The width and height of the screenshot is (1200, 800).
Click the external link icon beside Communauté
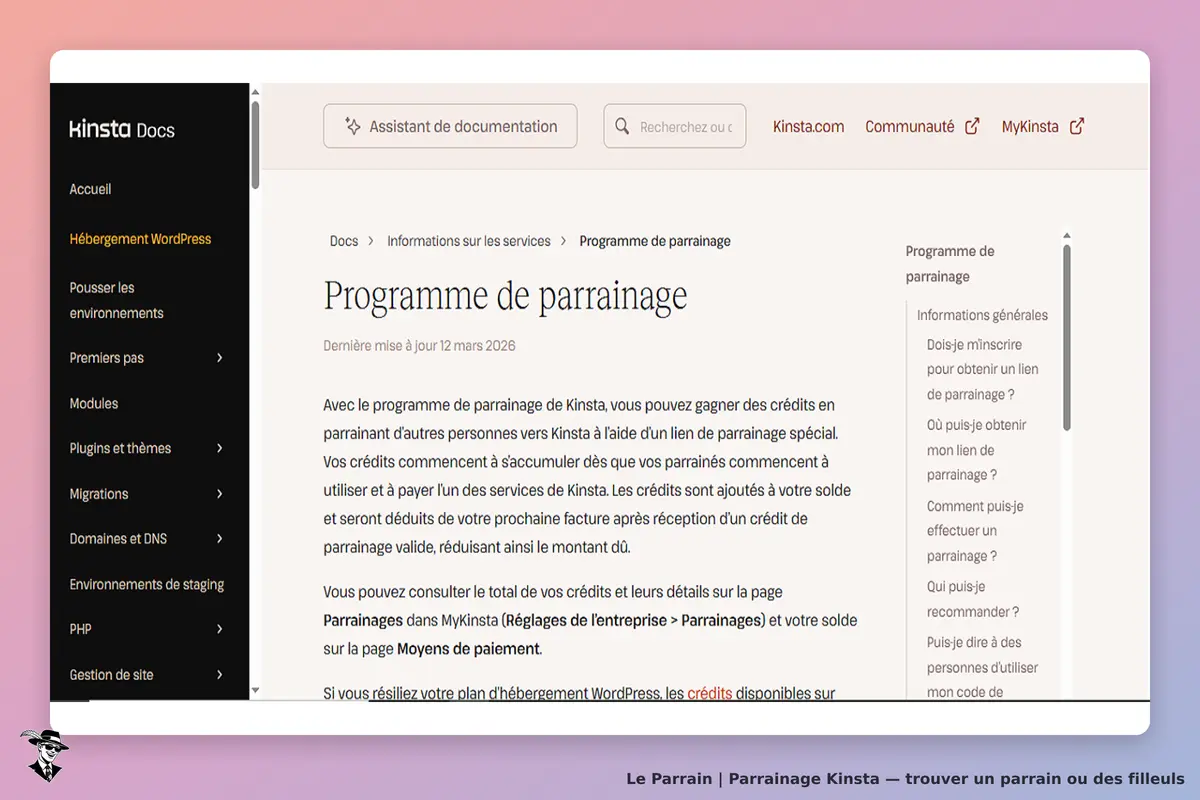tap(972, 127)
